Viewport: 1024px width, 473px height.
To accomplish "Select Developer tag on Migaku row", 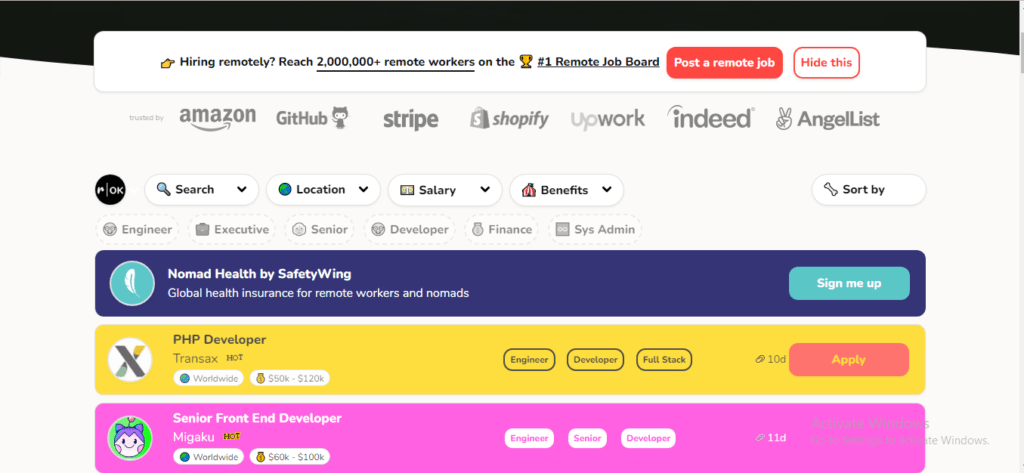I will pyautogui.click(x=648, y=438).
